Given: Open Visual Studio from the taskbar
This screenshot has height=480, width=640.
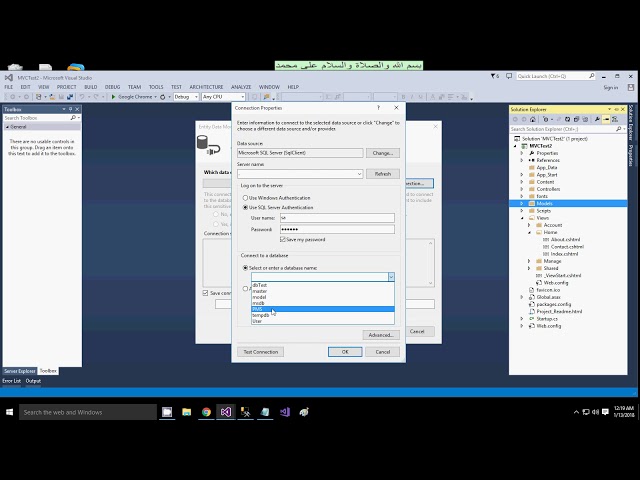Looking at the screenshot, I should (x=226, y=412).
